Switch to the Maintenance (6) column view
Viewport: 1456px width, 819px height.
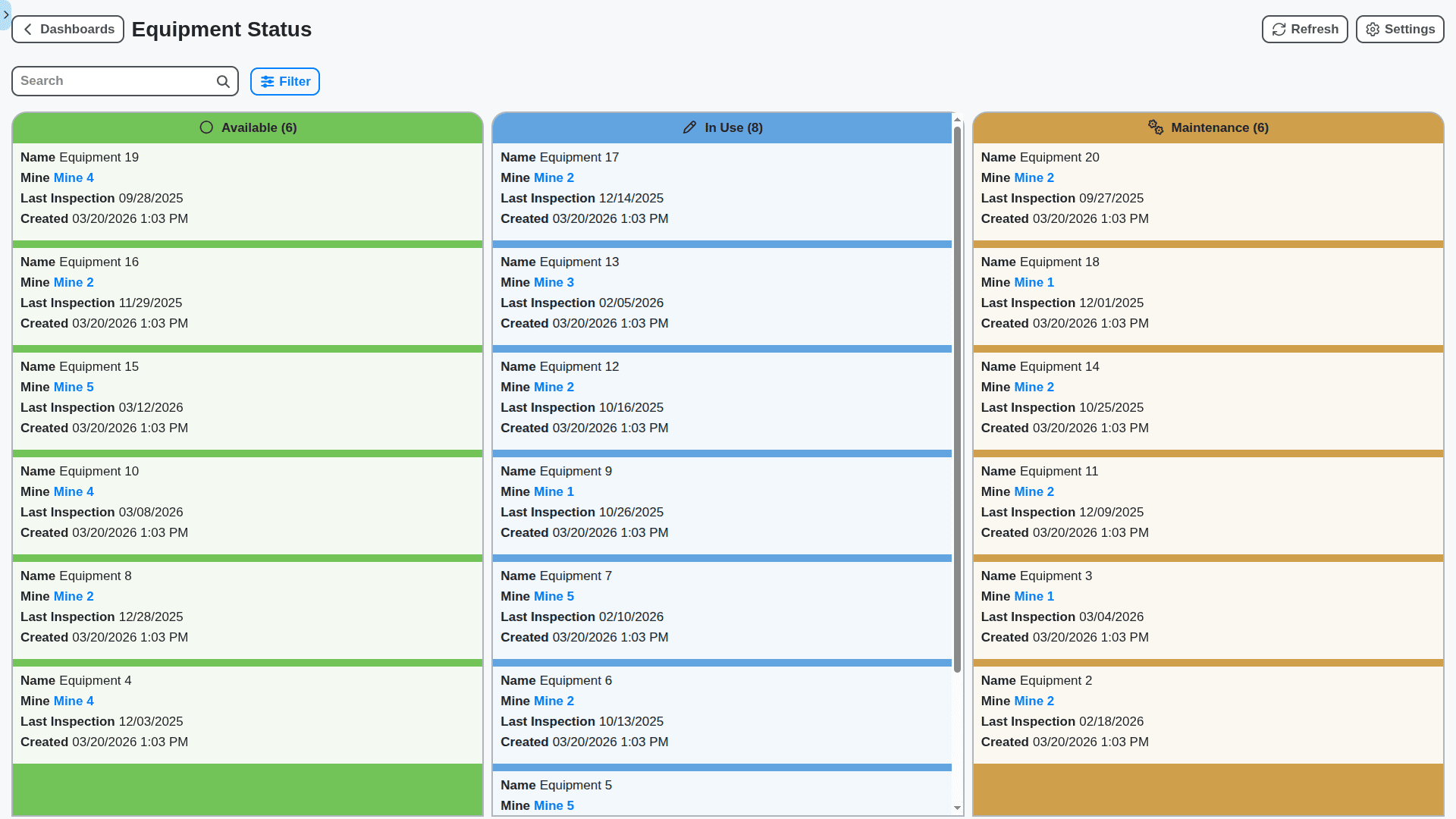tap(1208, 127)
